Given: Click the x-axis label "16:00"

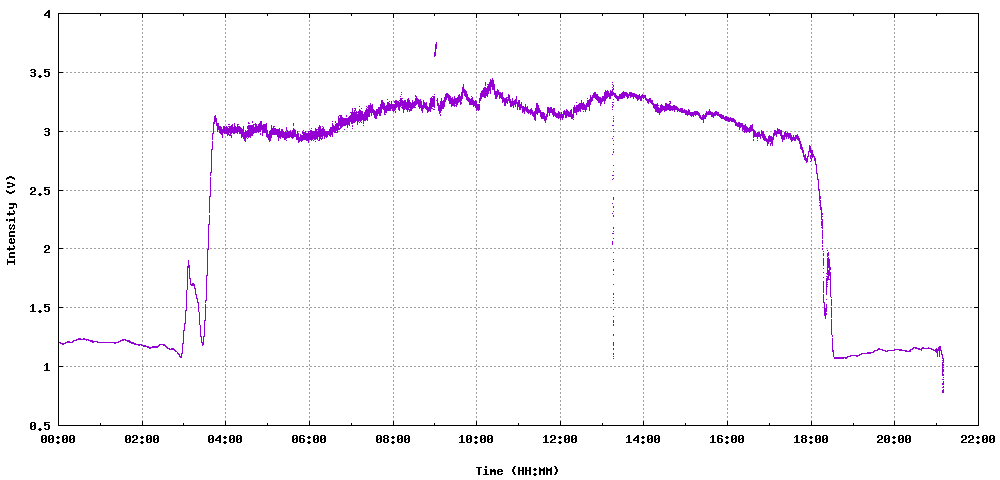Looking at the screenshot, I should click(727, 440).
